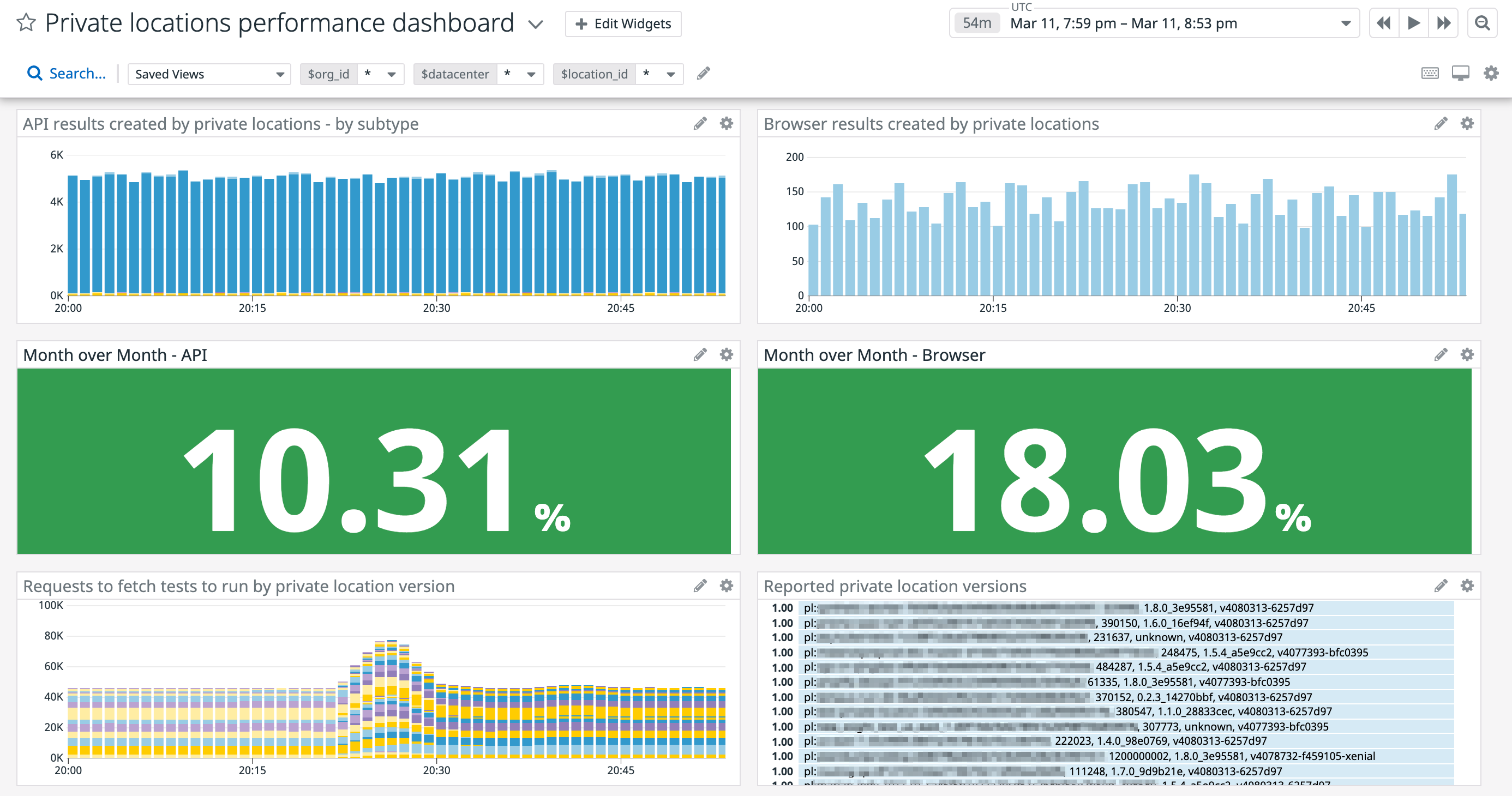Edit the Month over Month - API widget

[699, 355]
